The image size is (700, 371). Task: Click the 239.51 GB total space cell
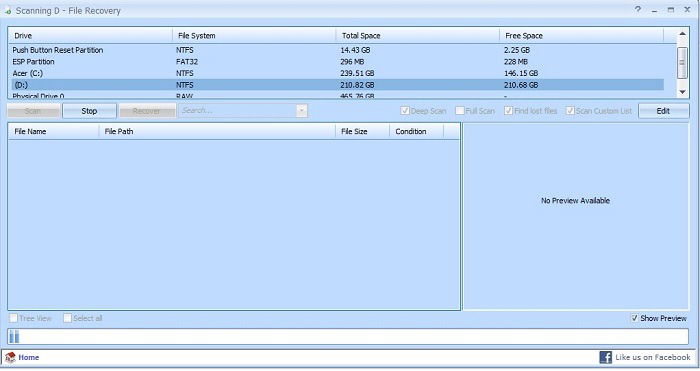pos(357,73)
